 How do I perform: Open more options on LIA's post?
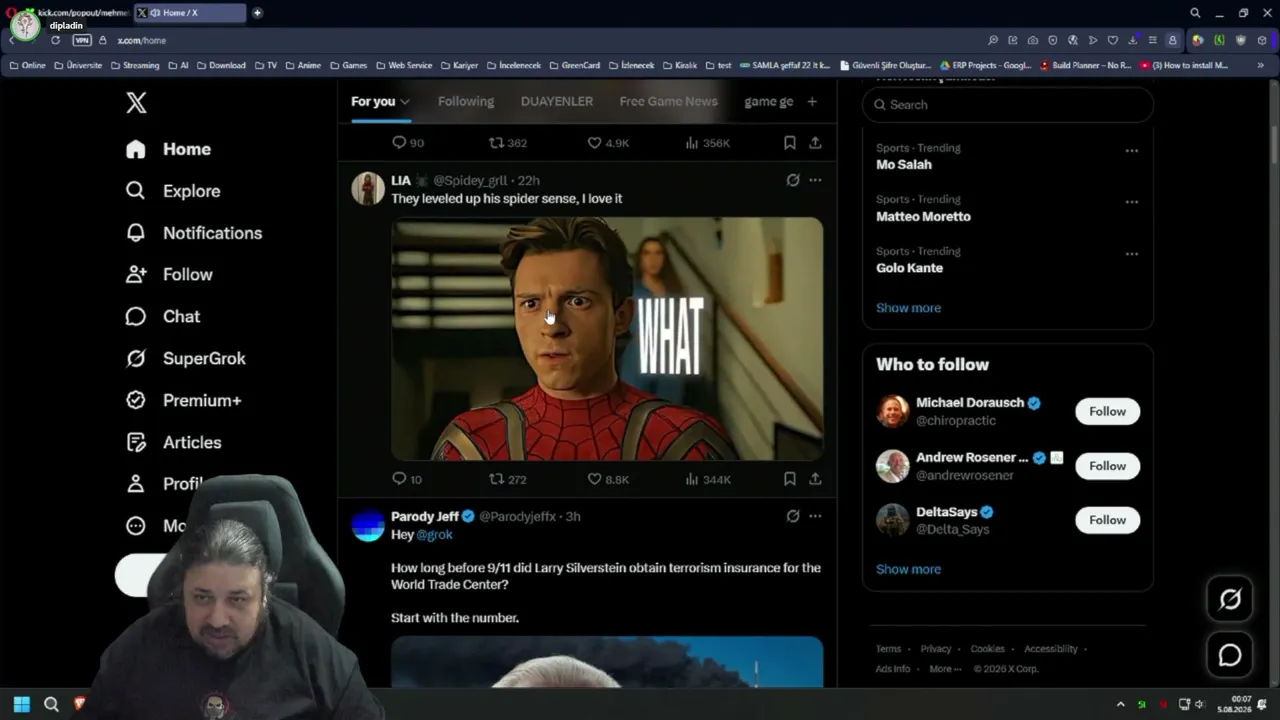coord(815,180)
